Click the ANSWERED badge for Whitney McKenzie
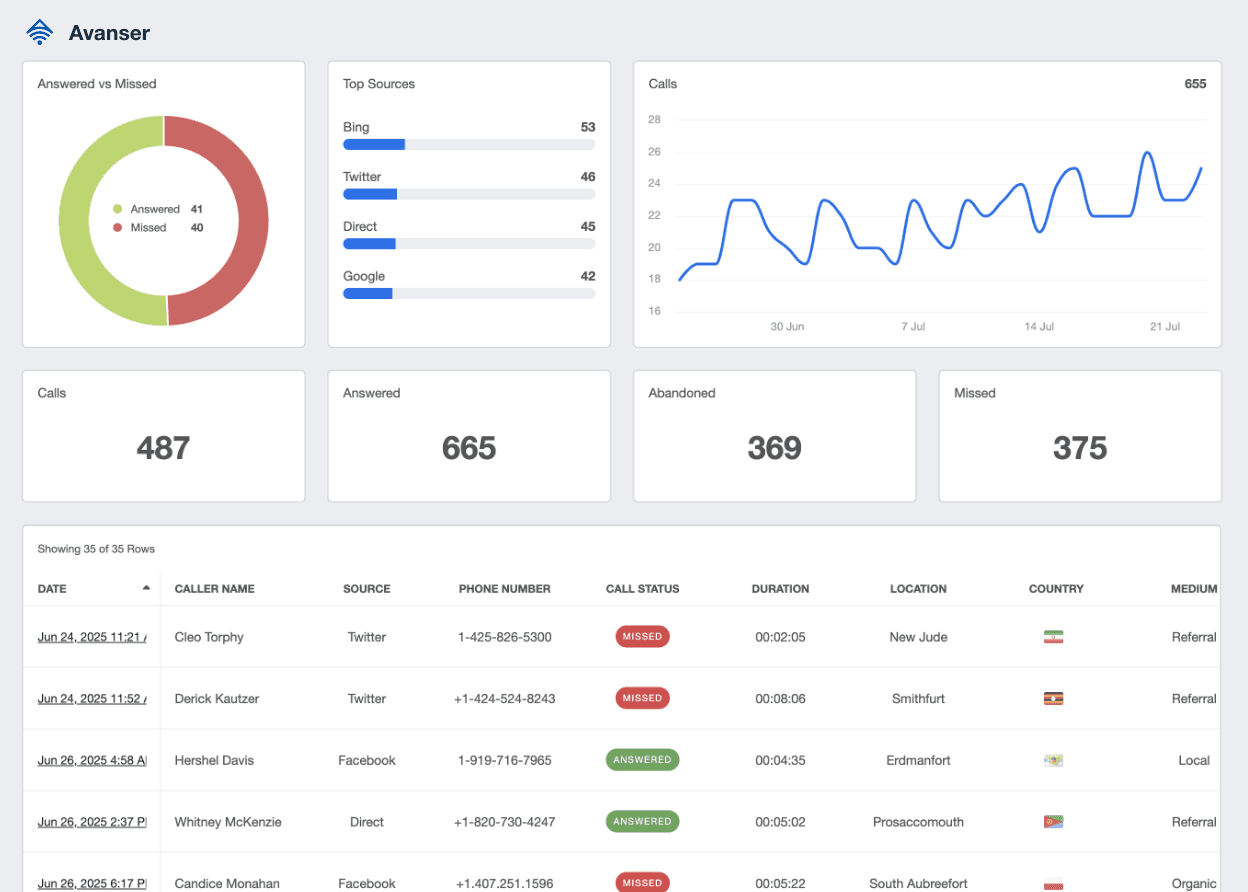The width and height of the screenshot is (1248, 892). click(642, 821)
